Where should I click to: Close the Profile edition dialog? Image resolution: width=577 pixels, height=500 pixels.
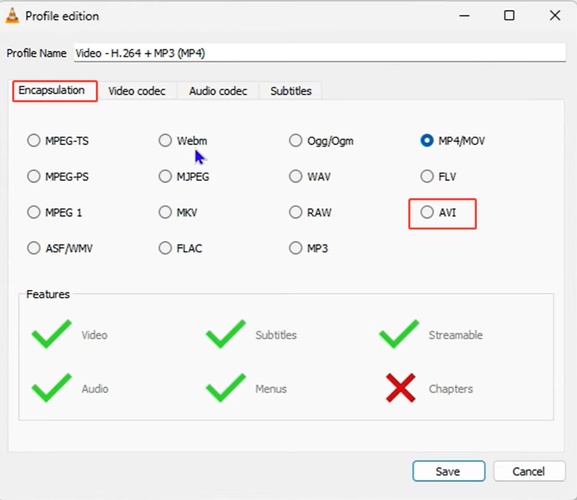tap(555, 15)
